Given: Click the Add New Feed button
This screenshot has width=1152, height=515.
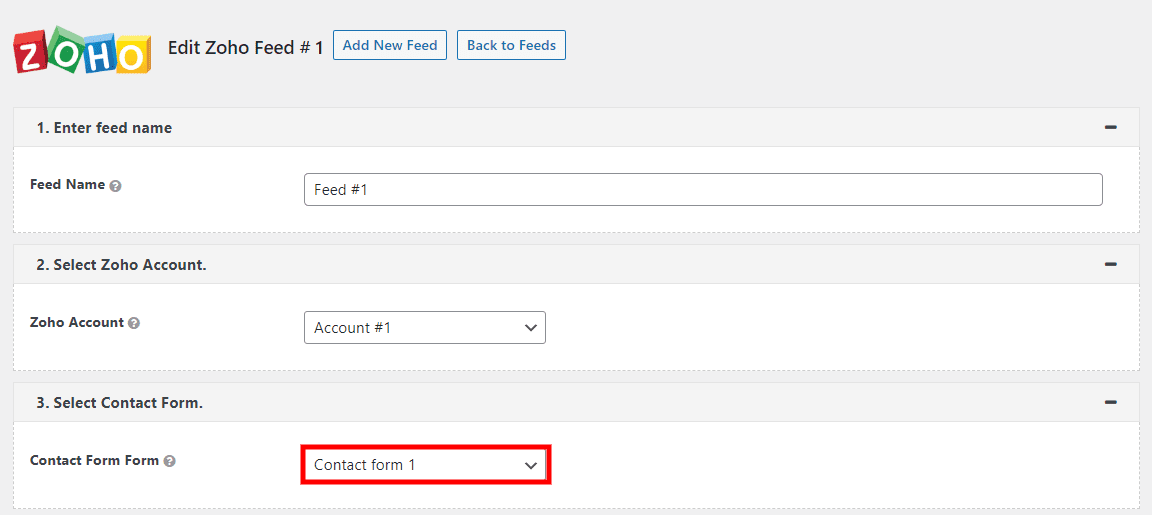Looking at the screenshot, I should click(x=390, y=46).
